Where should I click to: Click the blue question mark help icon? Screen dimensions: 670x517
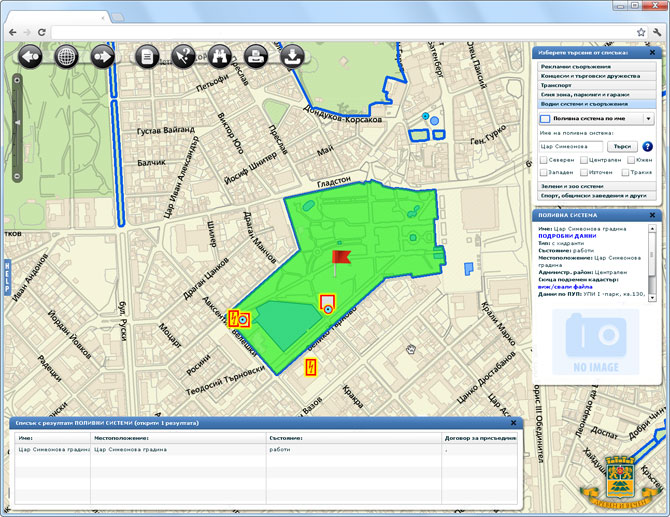pyautogui.click(x=647, y=147)
